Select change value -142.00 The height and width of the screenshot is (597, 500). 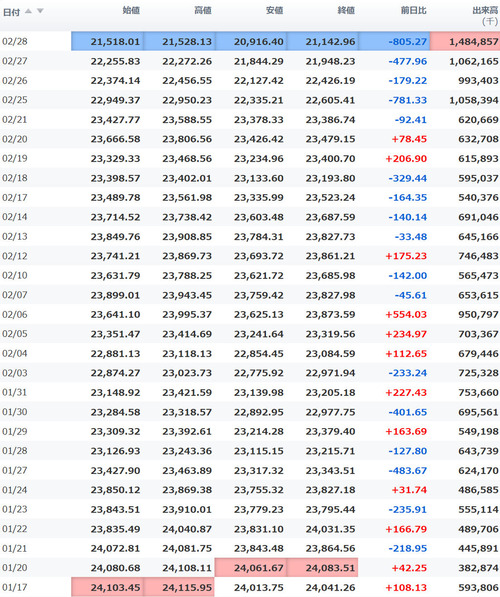click(407, 276)
